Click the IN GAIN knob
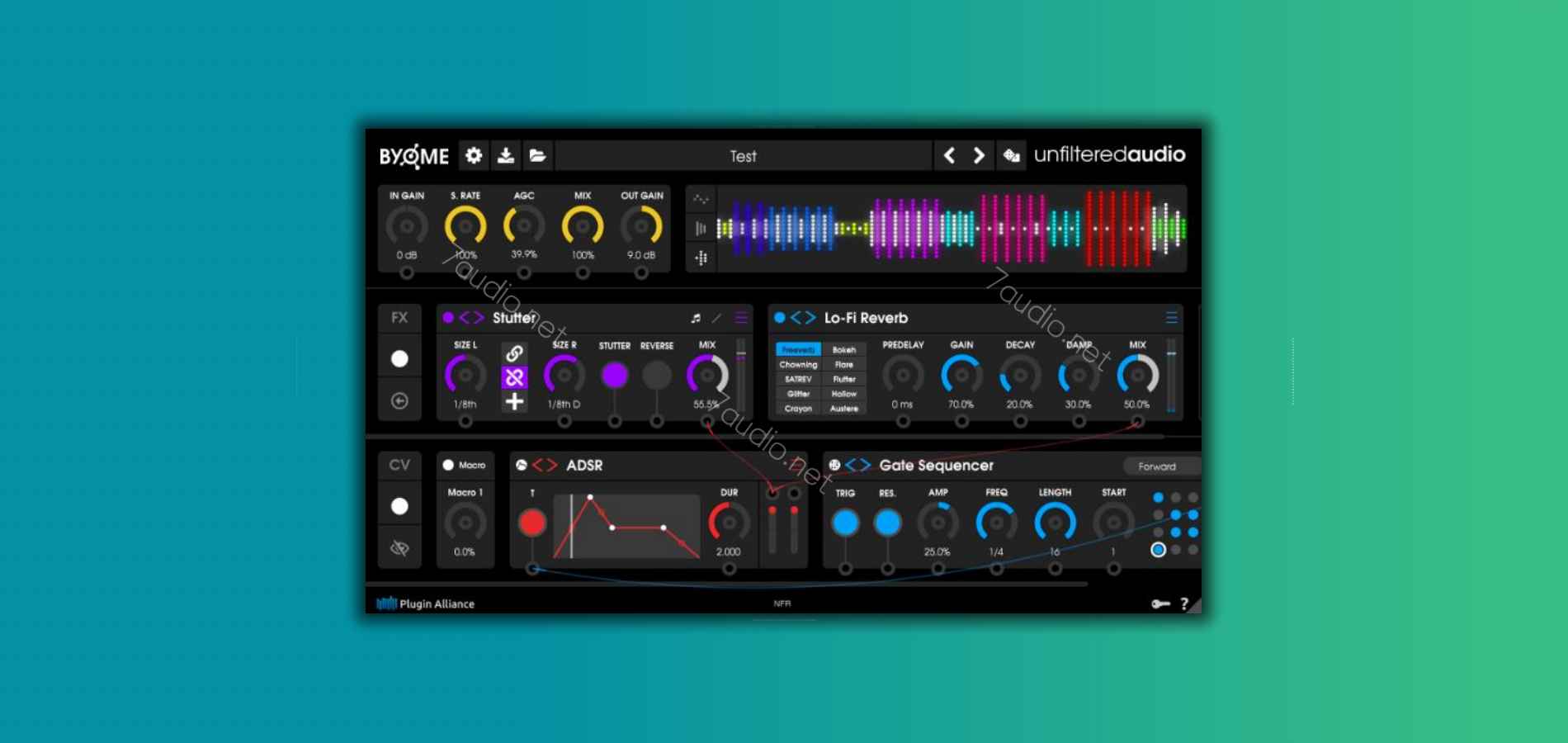The width and height of the screenshot is (1568, 743). click(x=407, y=226)
